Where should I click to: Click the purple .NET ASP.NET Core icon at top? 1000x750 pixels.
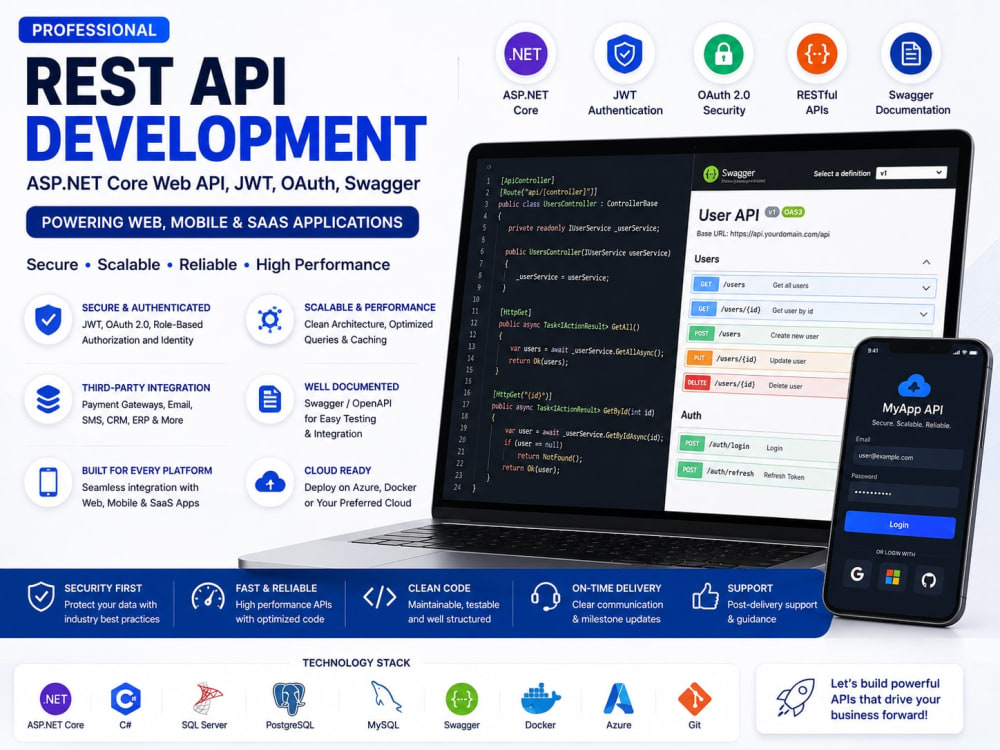click(526, 54)
